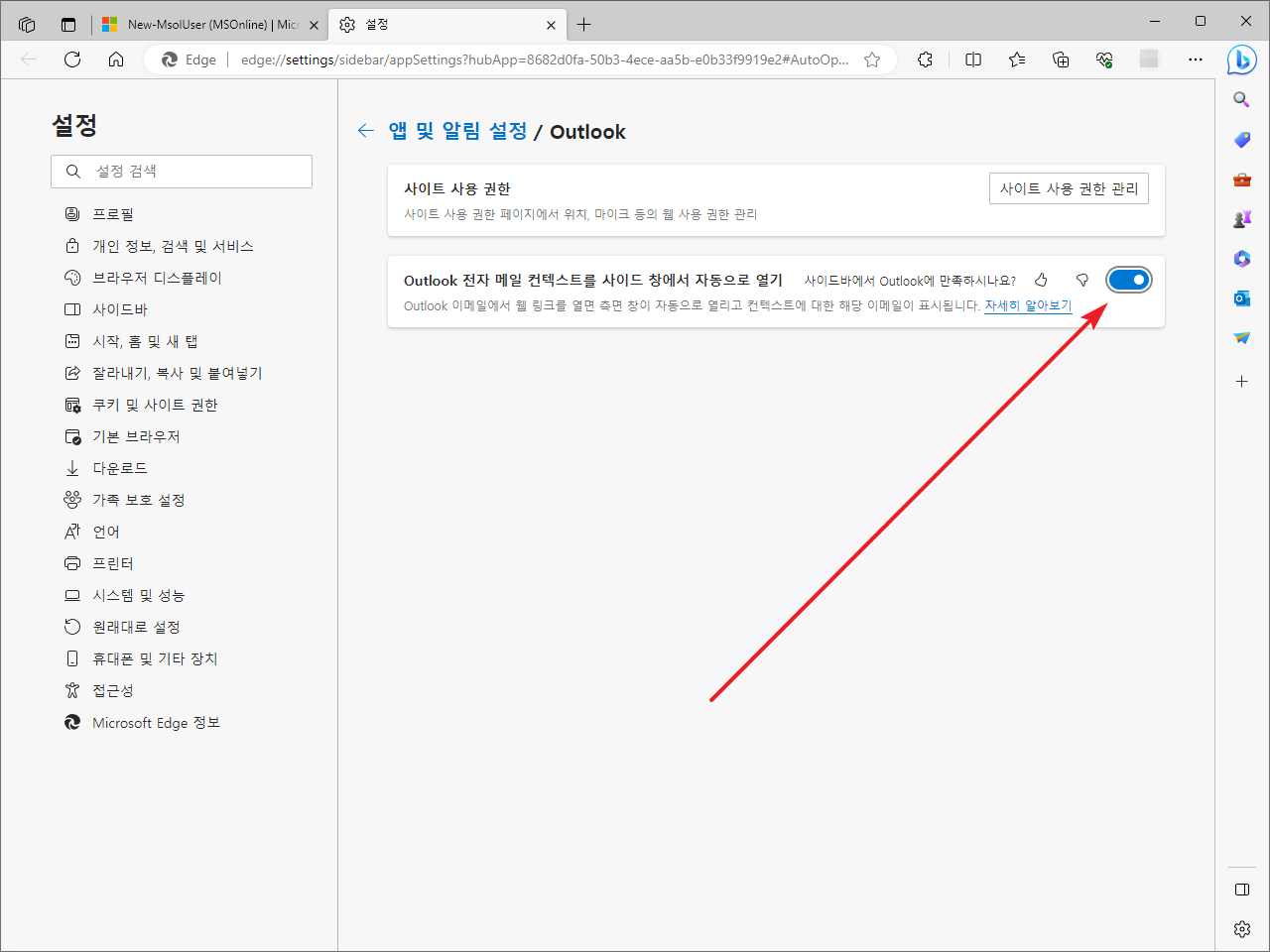1270x952 pixels.
Task: Open 브라우저 디스플레이 section
Action: tap(157, 278)
